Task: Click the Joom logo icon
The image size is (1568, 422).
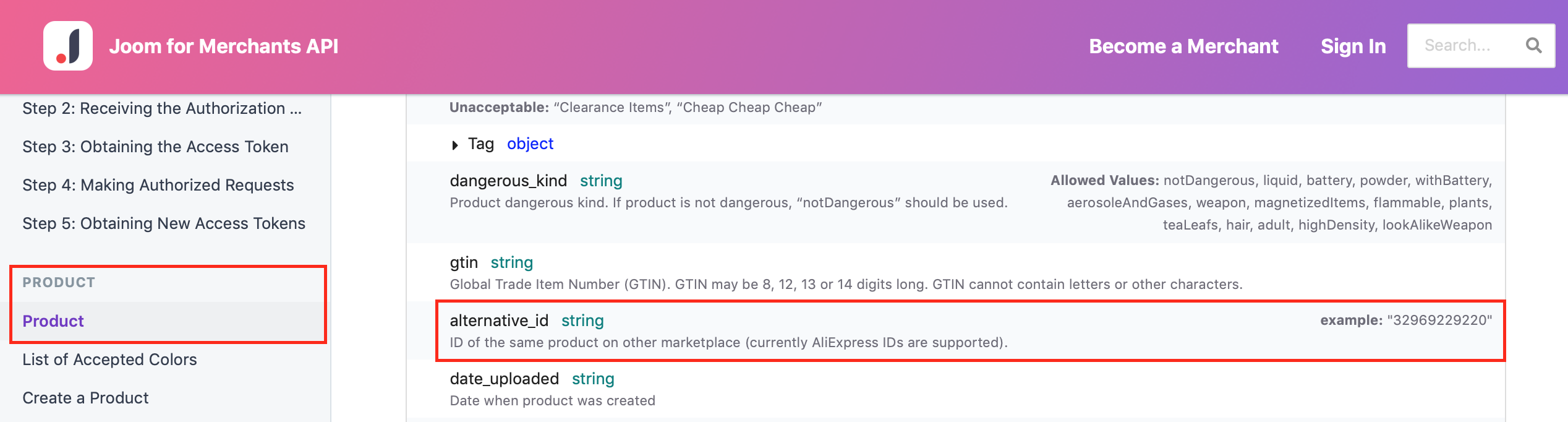Action: click(68, 46)
